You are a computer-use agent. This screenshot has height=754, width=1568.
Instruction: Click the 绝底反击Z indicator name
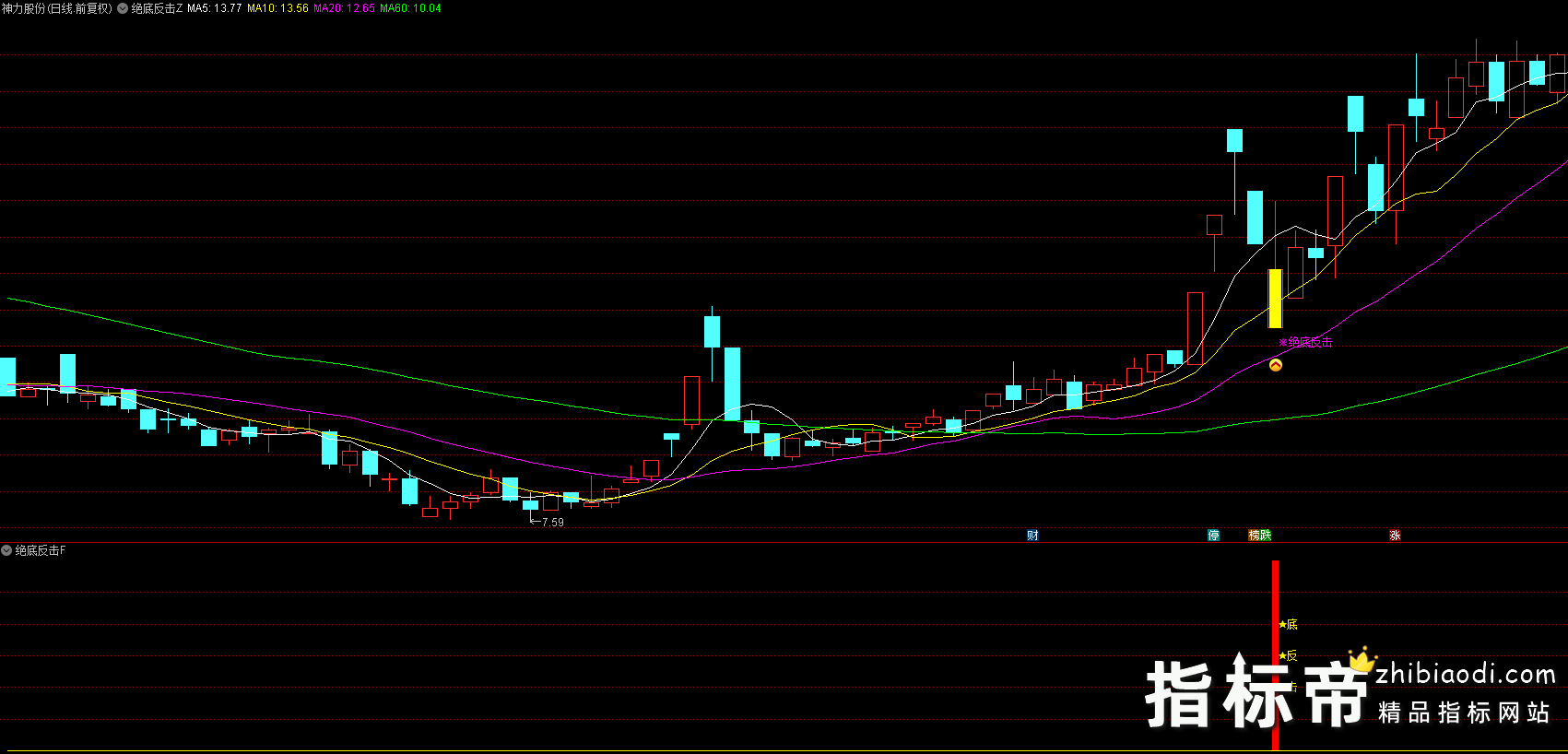click(x=157, y=8)
